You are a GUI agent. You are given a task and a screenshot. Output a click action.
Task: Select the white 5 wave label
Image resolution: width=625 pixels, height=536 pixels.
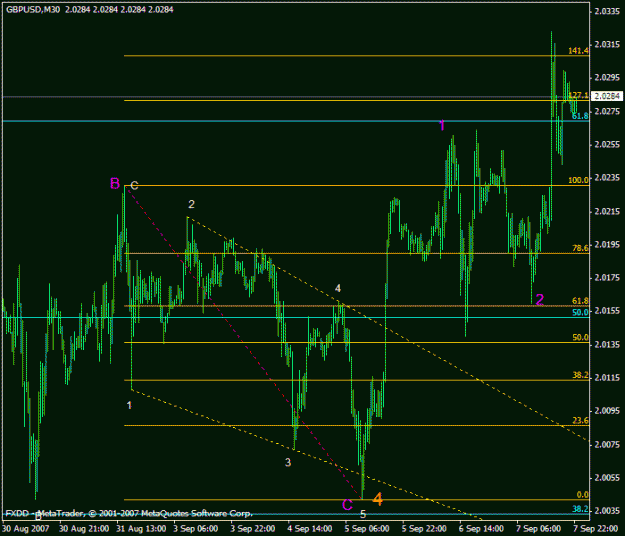[363, 514]
